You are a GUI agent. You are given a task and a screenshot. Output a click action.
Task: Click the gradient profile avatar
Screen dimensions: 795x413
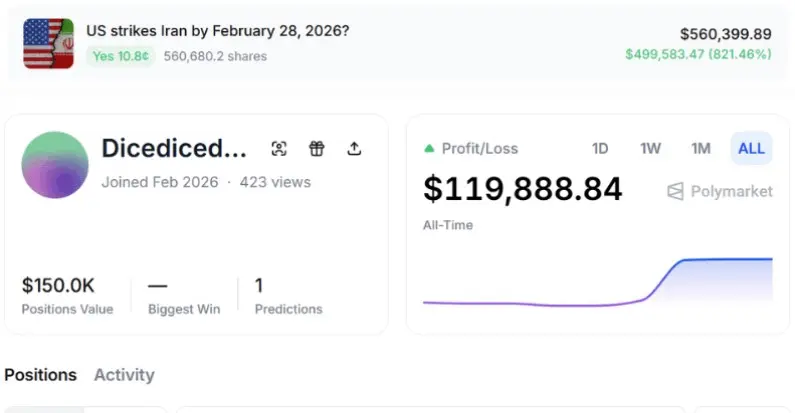point(55,164)
